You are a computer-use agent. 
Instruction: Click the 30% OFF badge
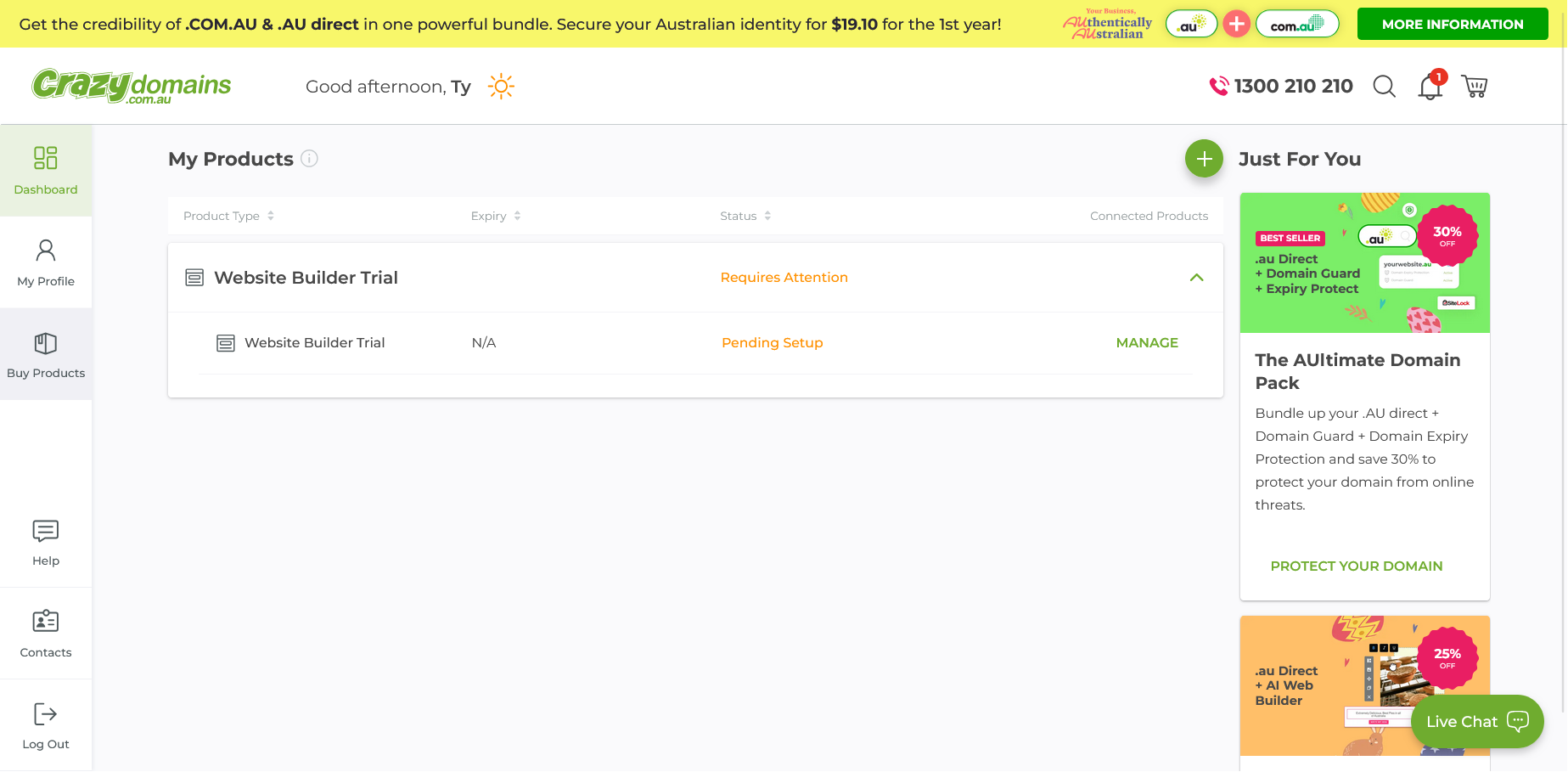tap(1447, 235)
